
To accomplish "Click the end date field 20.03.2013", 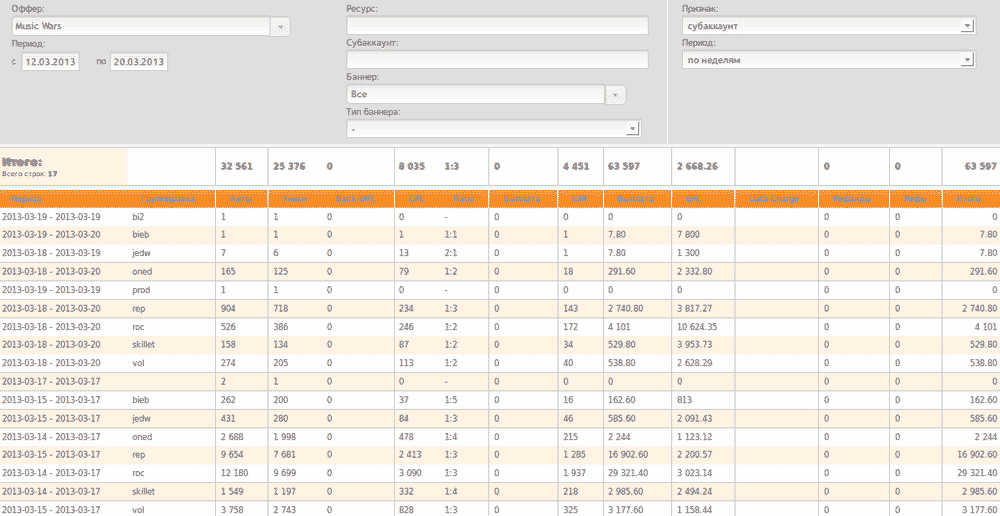I will pos(138,62).
